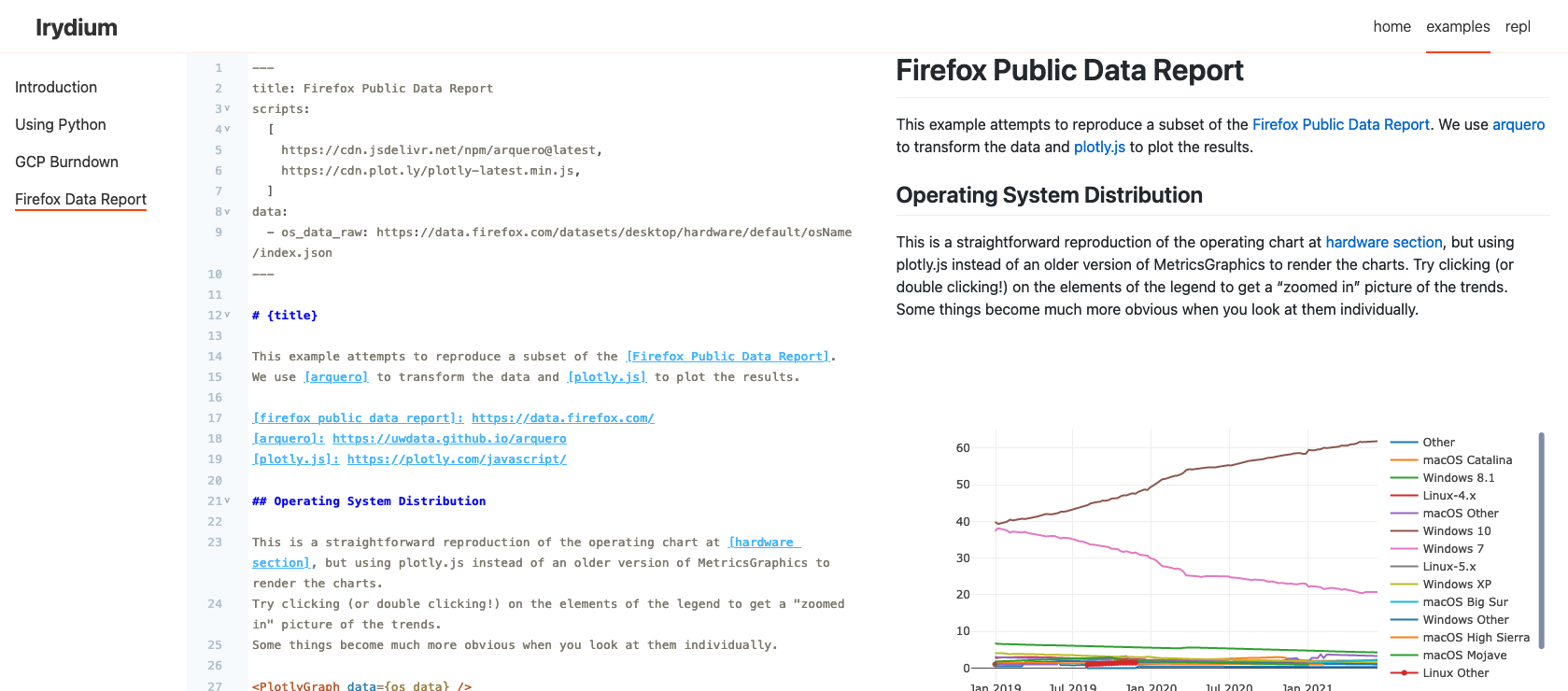Follow the hardware section link

[x=1383, y=243]
